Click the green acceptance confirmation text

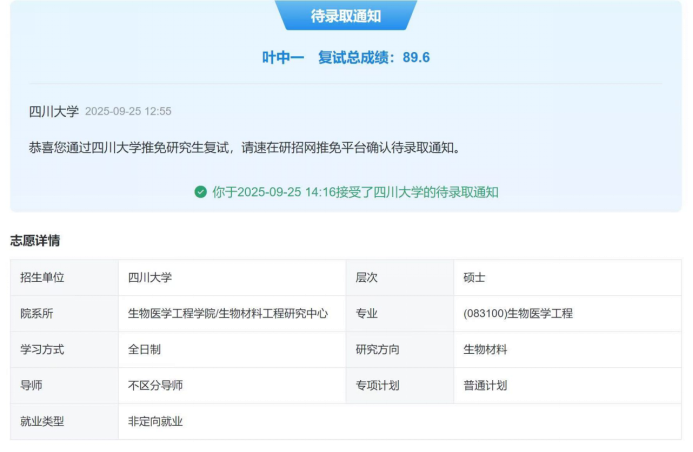(x=355, y=192)
